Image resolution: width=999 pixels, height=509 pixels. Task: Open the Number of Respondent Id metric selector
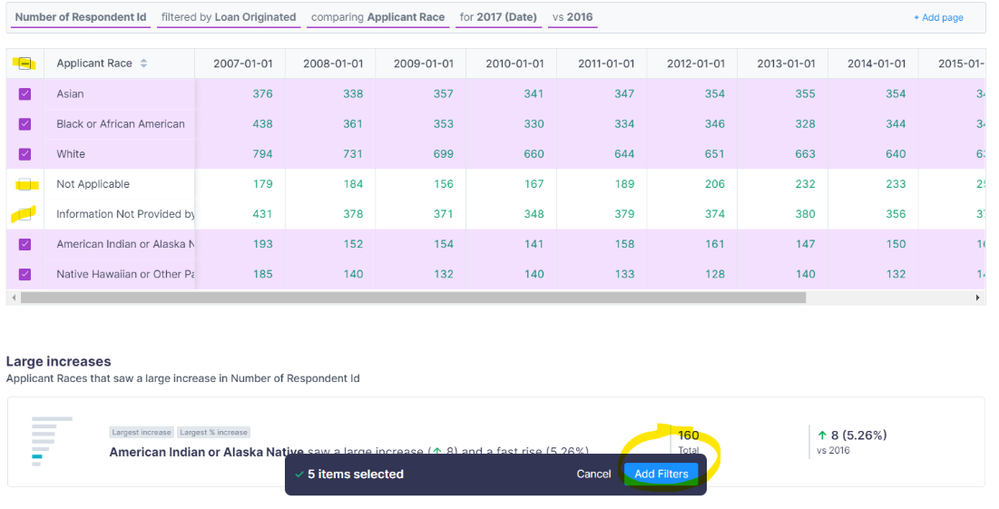(80, 18)
